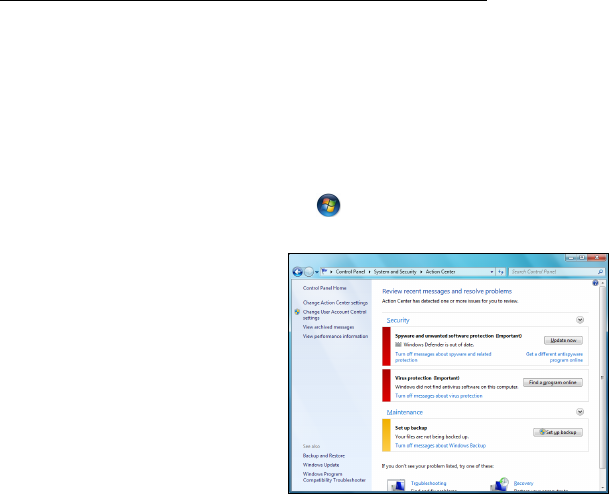Viewport: 609px width, 494px height.
Task: Click the Windows Defender icon
Action: [x=398, y=344]
